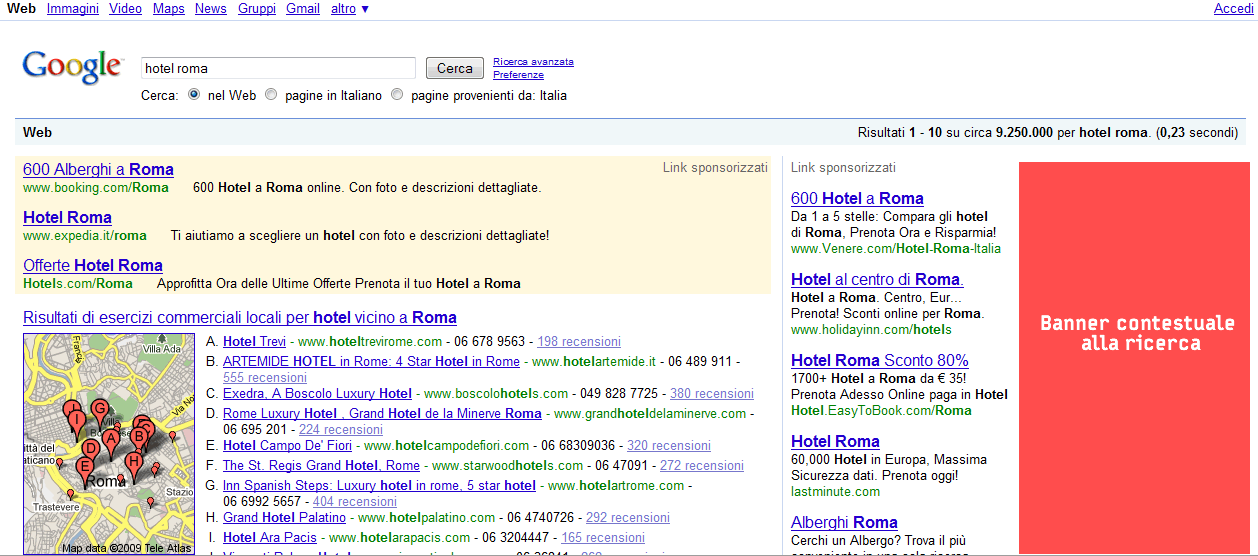Open Hotel Campo De' Fiori result

tap(288, 446)
